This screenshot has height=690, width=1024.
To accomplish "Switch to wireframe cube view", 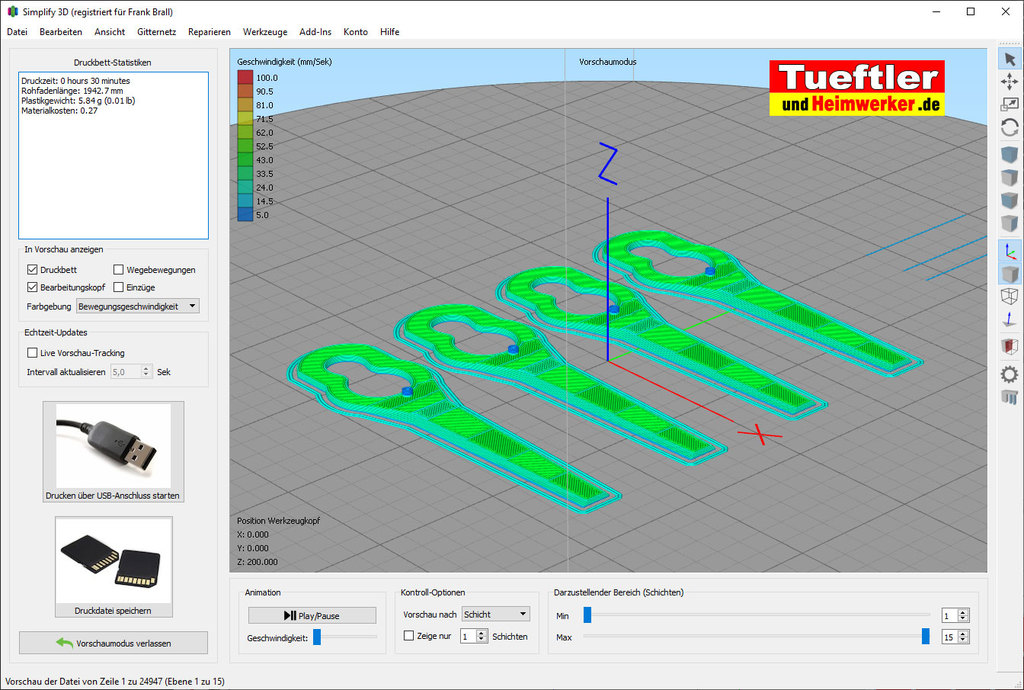I will [1009, 297].
